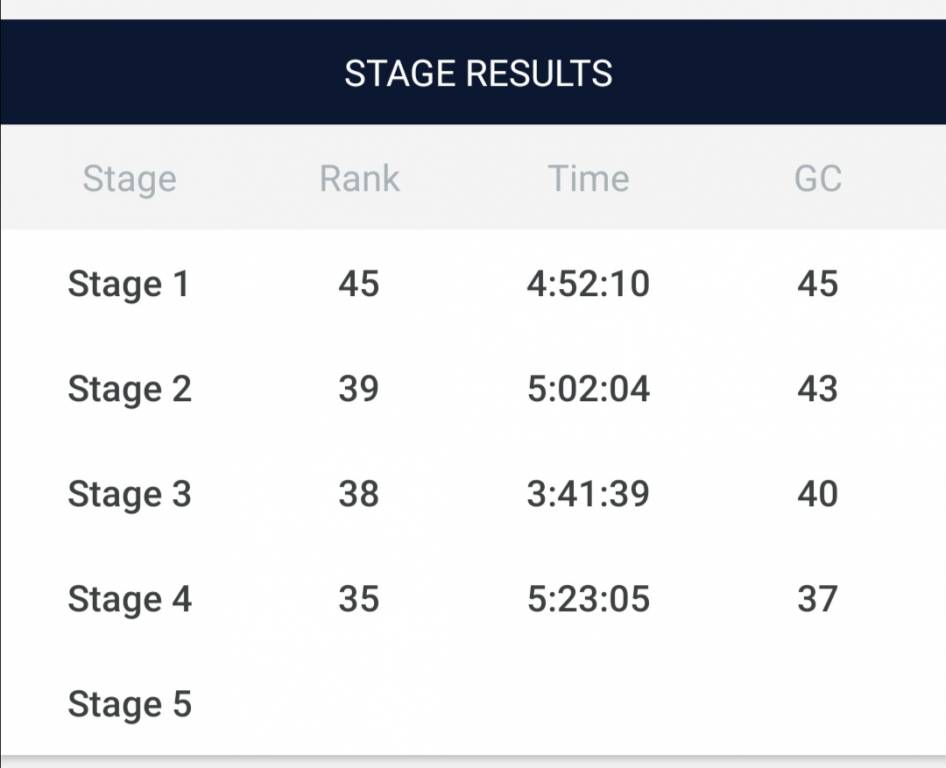Select Stage 1 rank value 45
This screenshot has width=946, height=768.
tap(359, 284)
